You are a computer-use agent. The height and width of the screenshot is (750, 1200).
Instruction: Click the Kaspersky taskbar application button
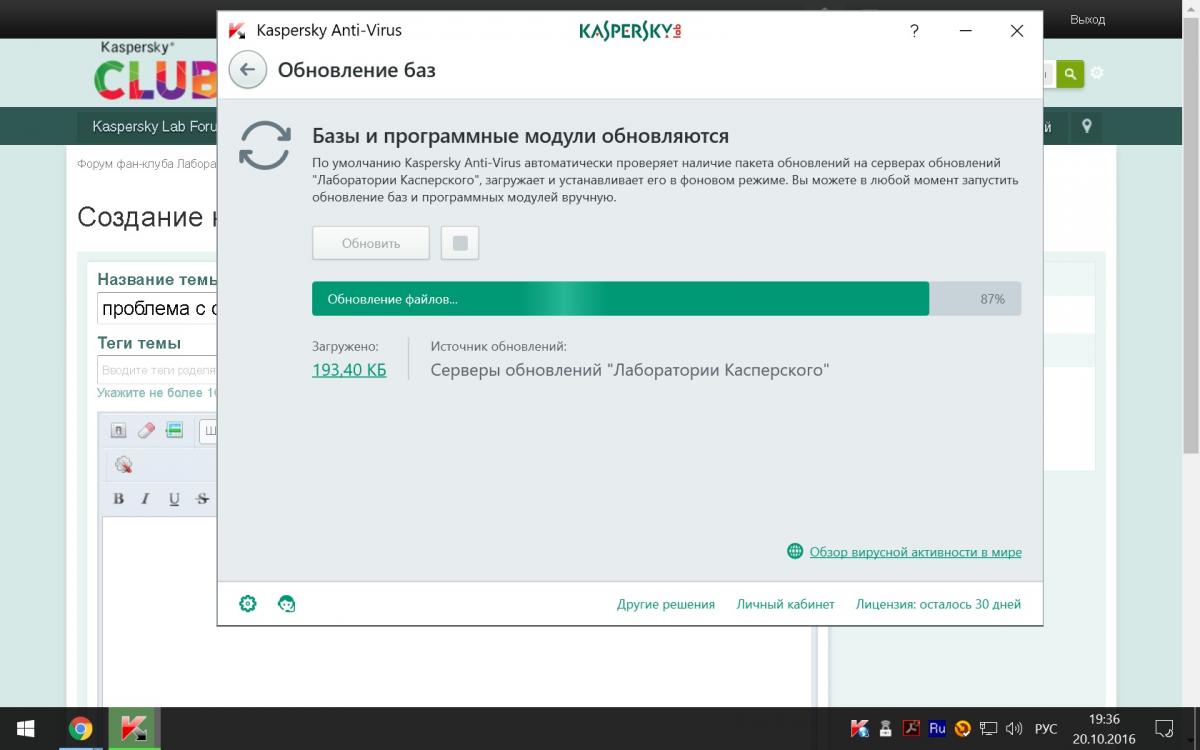[134, 729]
